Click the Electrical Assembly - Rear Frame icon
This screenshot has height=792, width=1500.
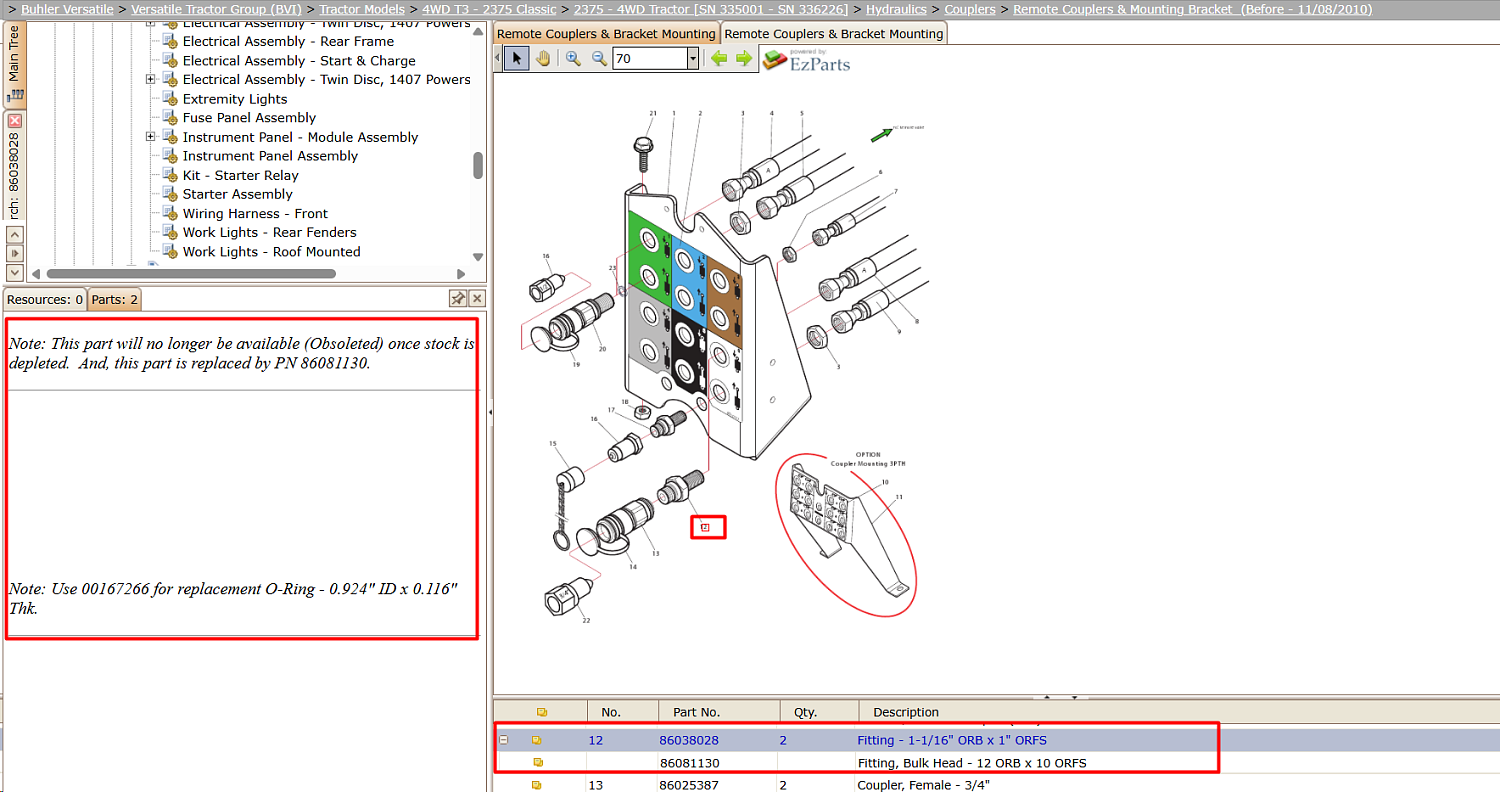coord(170,41)
